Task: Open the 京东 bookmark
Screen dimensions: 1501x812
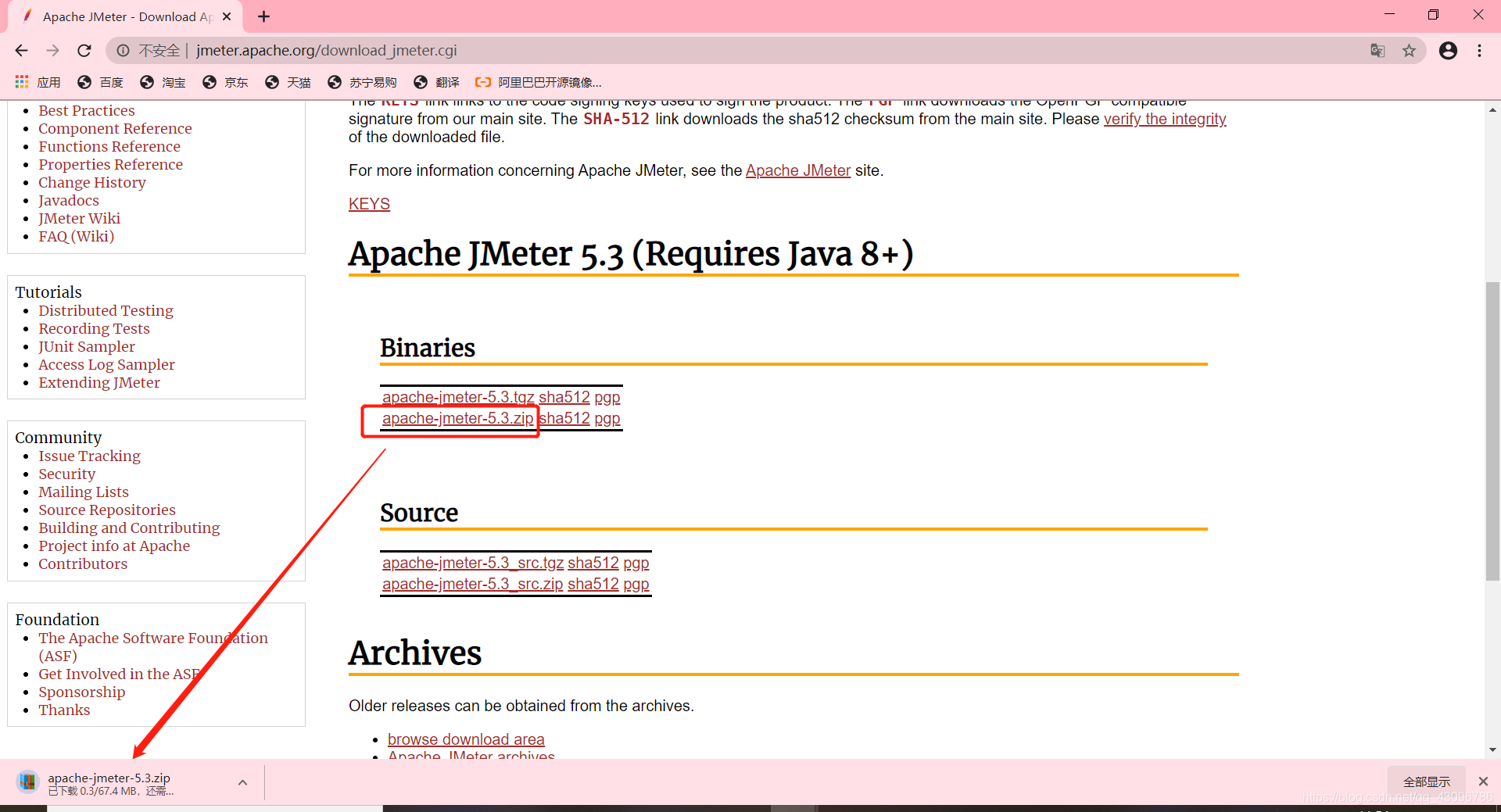Action: point(225,82)
